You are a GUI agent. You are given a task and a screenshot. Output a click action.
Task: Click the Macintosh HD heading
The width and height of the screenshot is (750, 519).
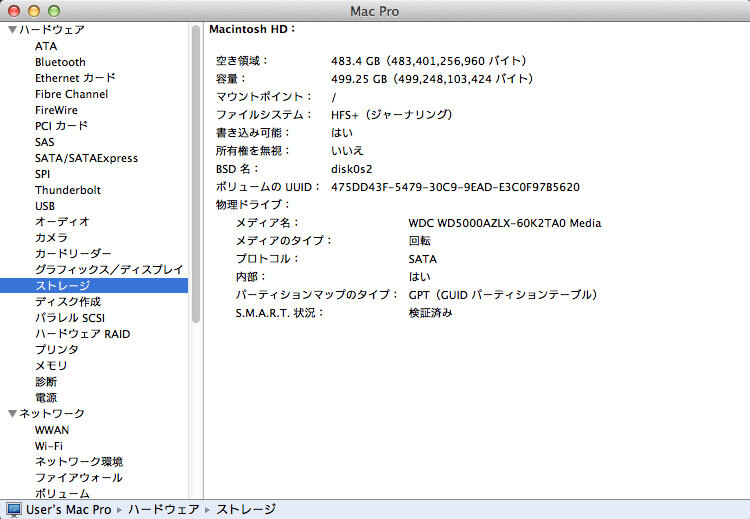click(253, 29)
